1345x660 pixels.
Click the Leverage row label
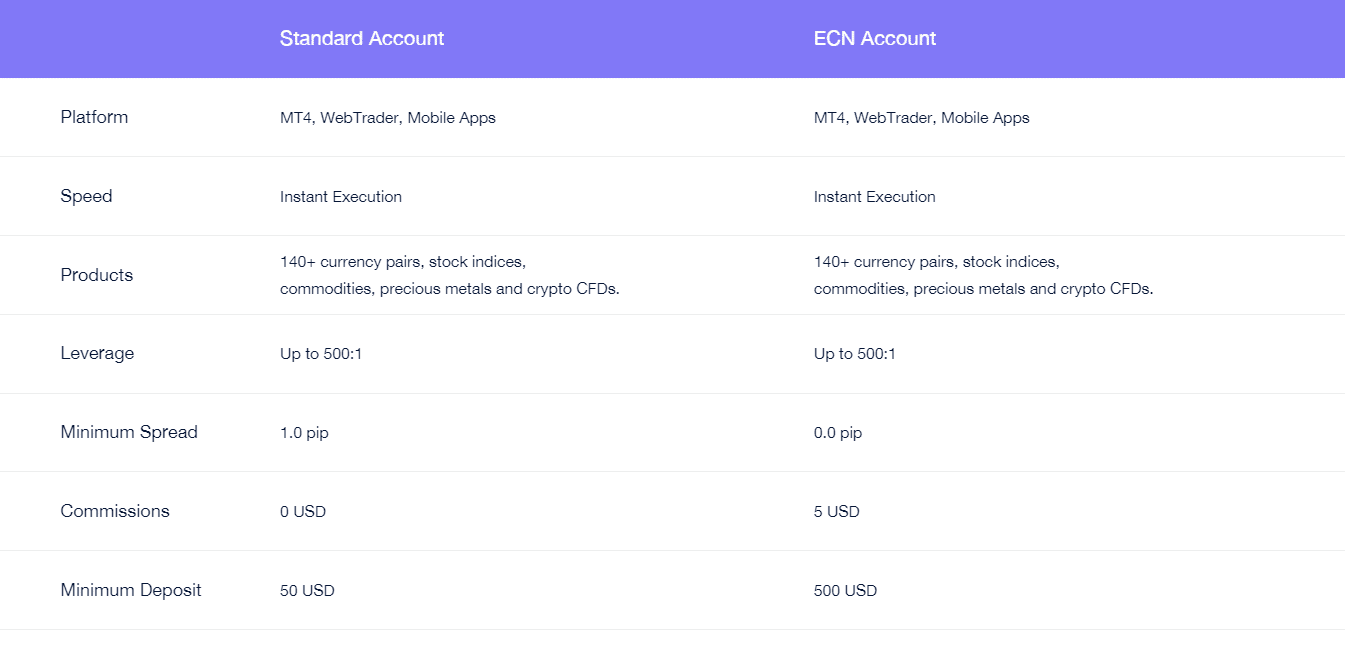[97, 353]
